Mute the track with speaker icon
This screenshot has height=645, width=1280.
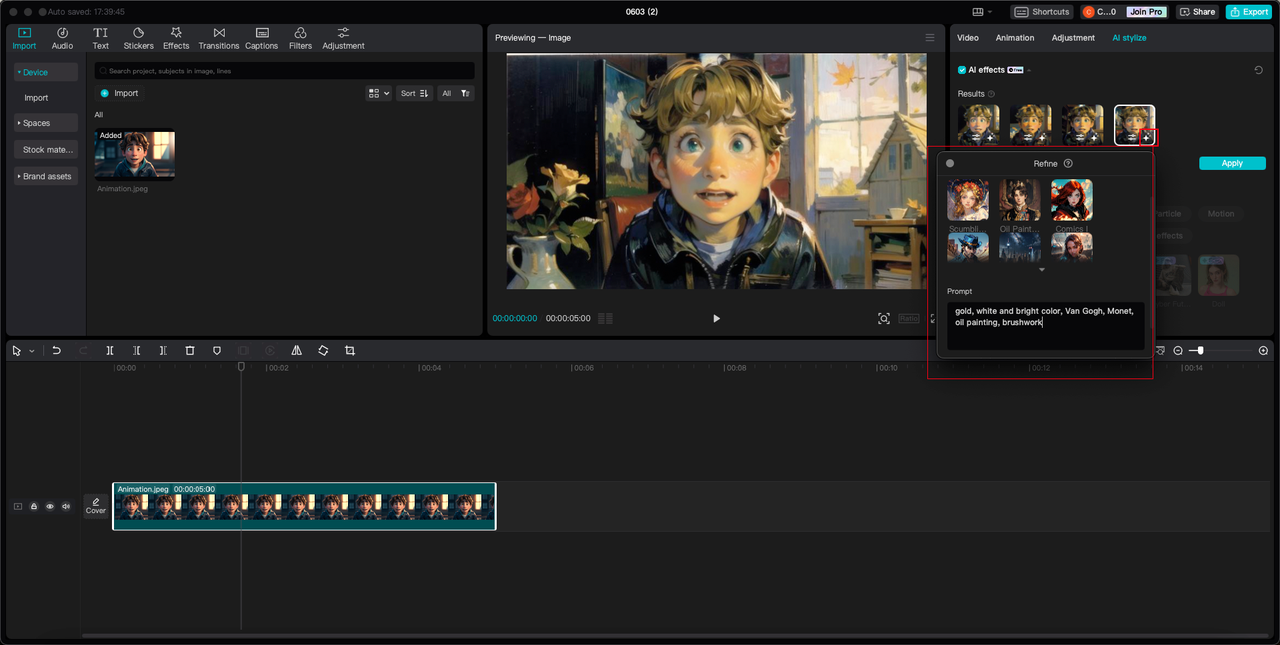(66, 507)
